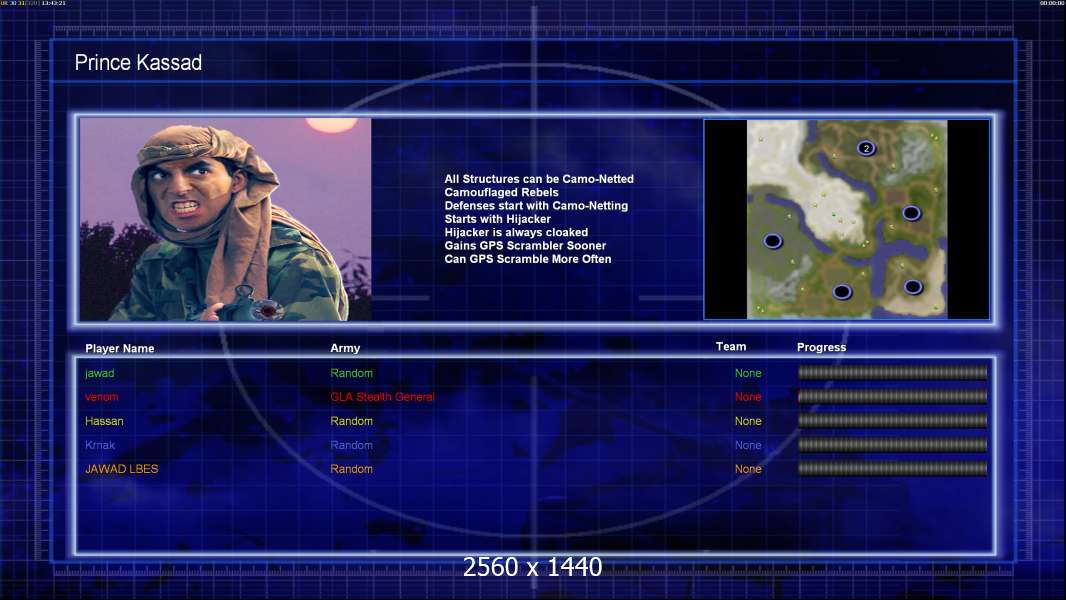
Task: Click JAWAD LBES's team value None
Action: (748, 469)
